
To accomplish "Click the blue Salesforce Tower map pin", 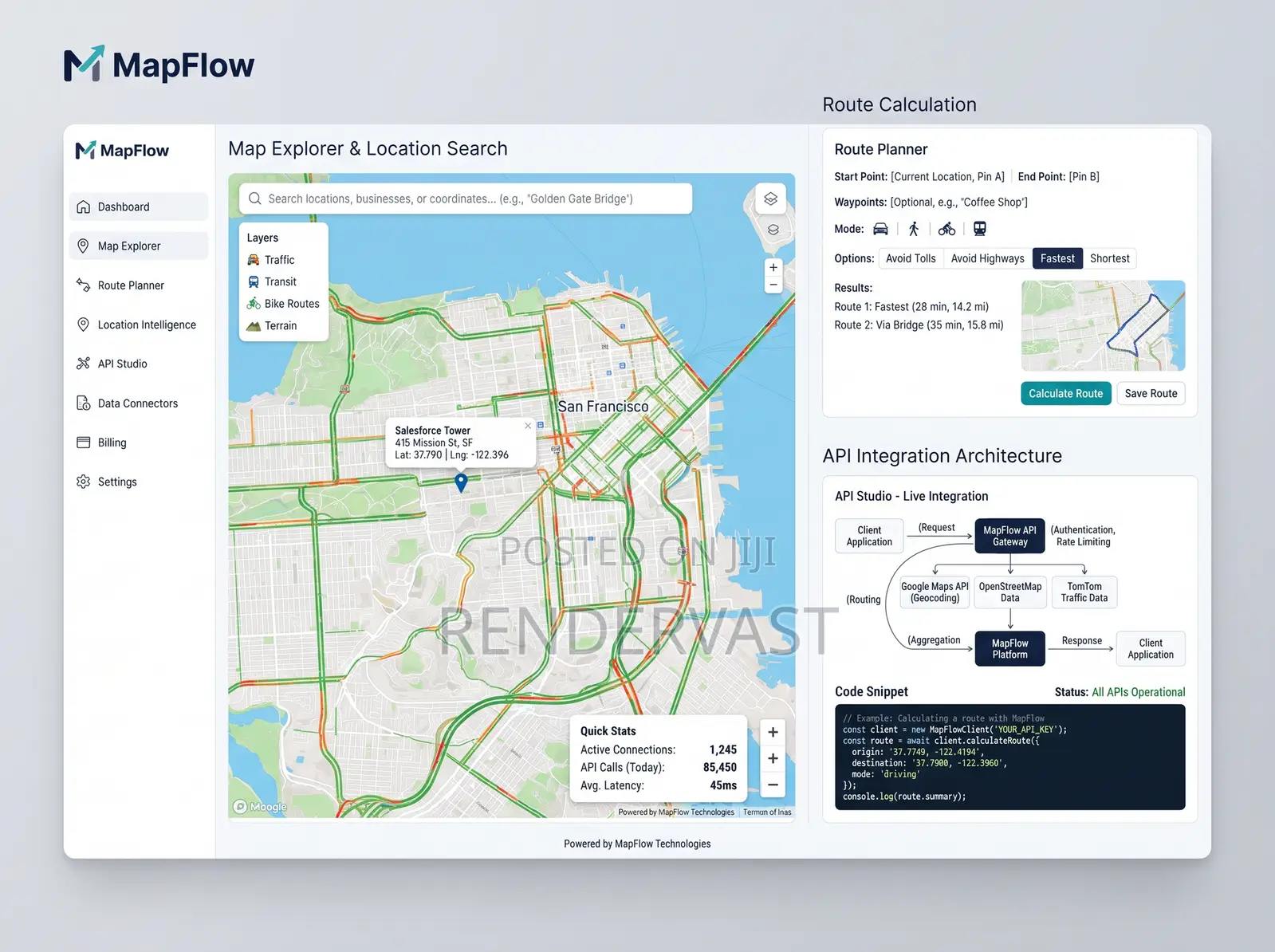I will pos(461,482).
